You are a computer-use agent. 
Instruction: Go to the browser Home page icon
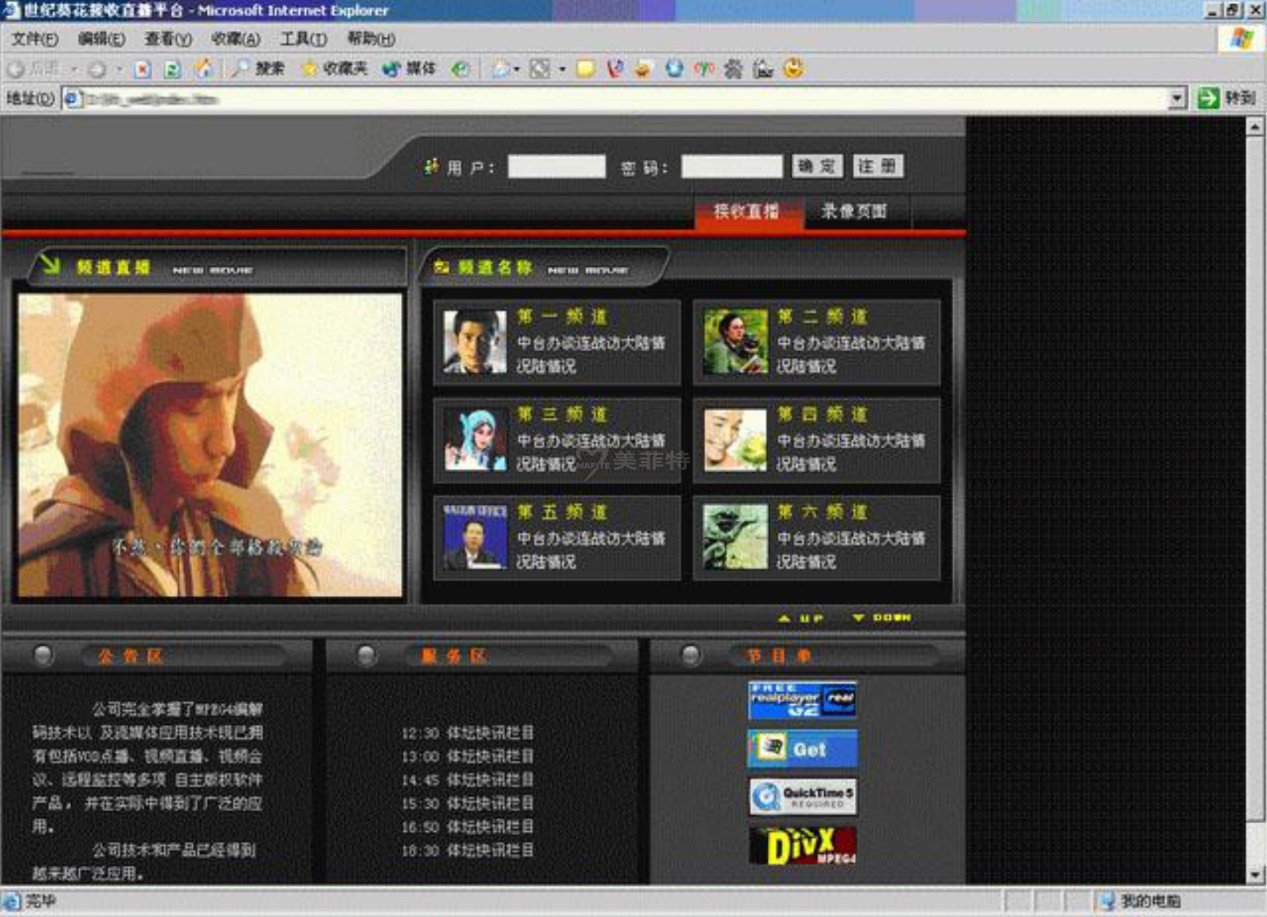coord(203,69)
